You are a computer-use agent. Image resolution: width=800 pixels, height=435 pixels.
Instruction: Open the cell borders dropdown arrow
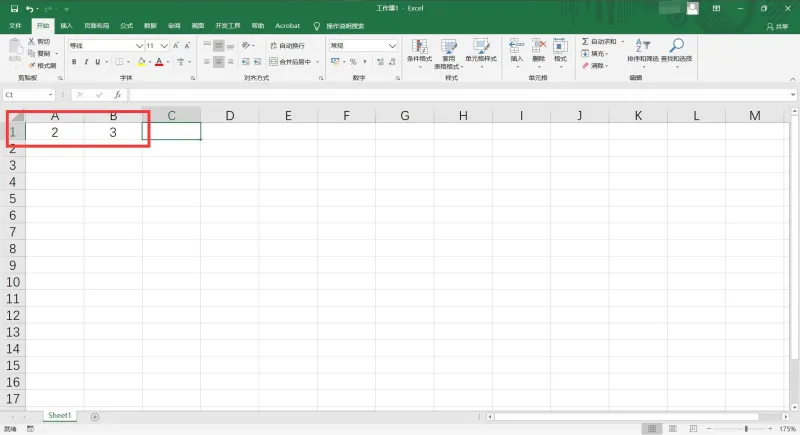click(129, 62)
